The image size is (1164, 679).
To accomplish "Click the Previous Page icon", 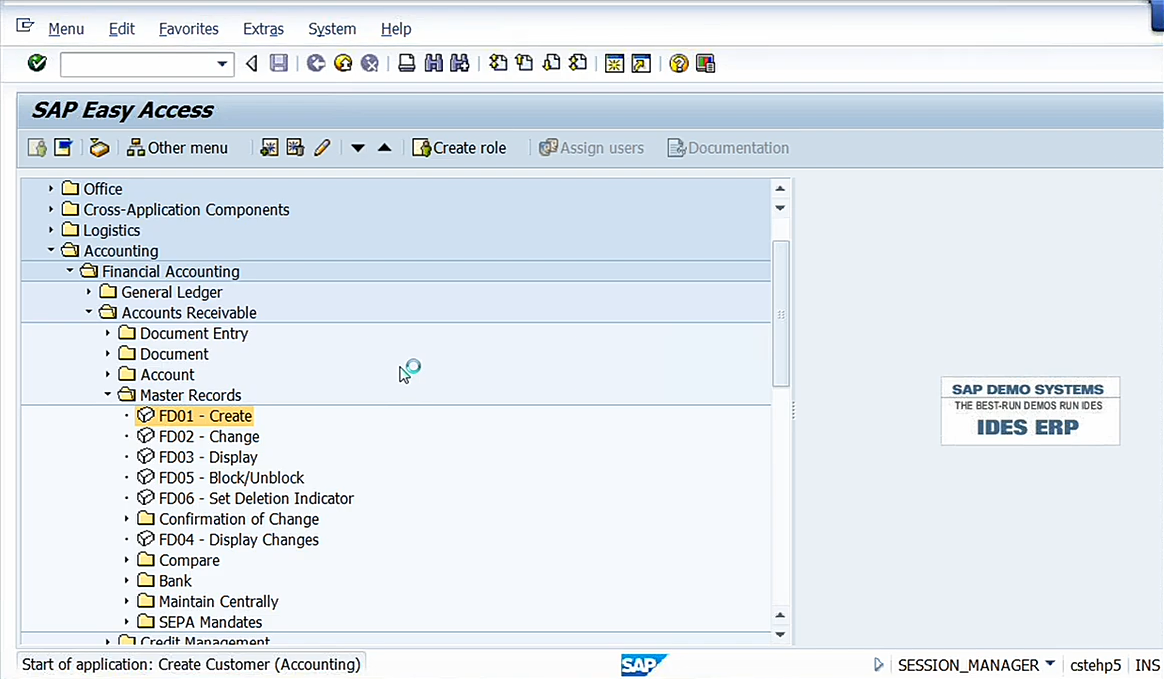I will (x=524, y=63).
